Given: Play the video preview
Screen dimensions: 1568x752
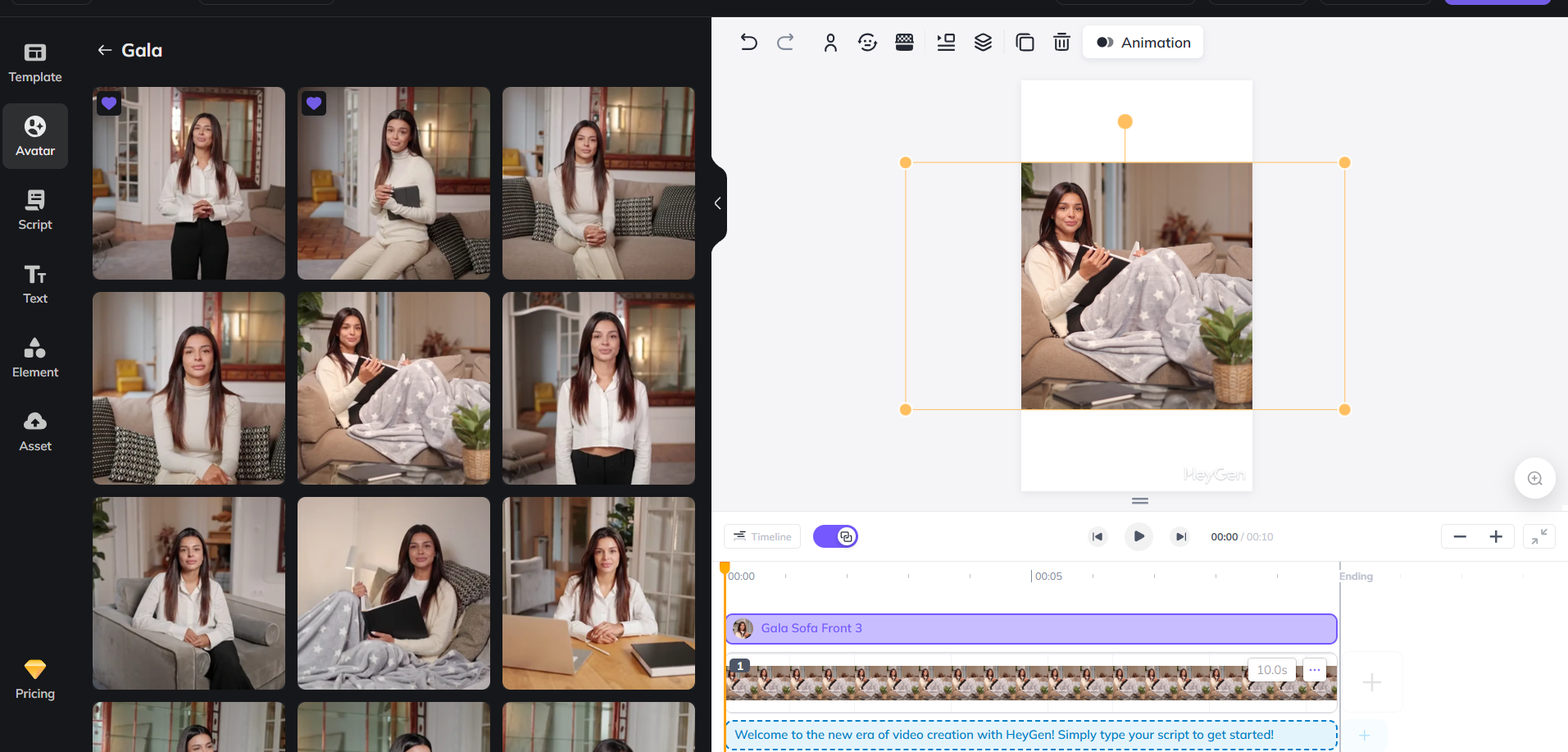Looking at the screenshot, I should tap(1139, 536).
